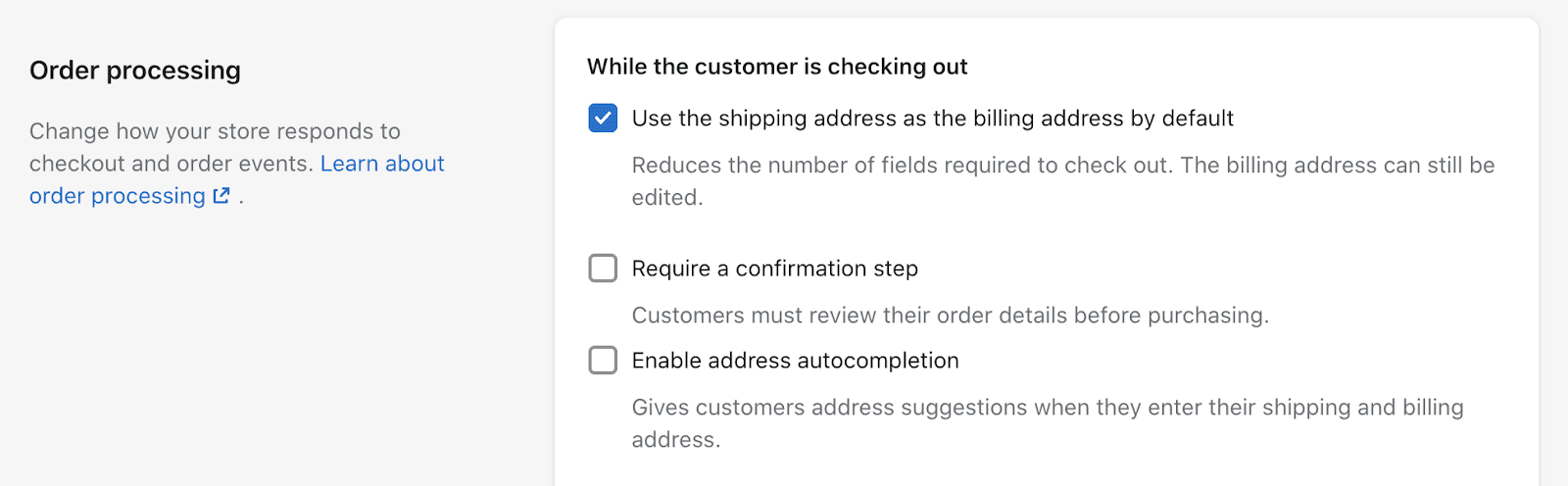Click the word 'address.' below the autocompletion description
1568x486 pixels.
676,440
